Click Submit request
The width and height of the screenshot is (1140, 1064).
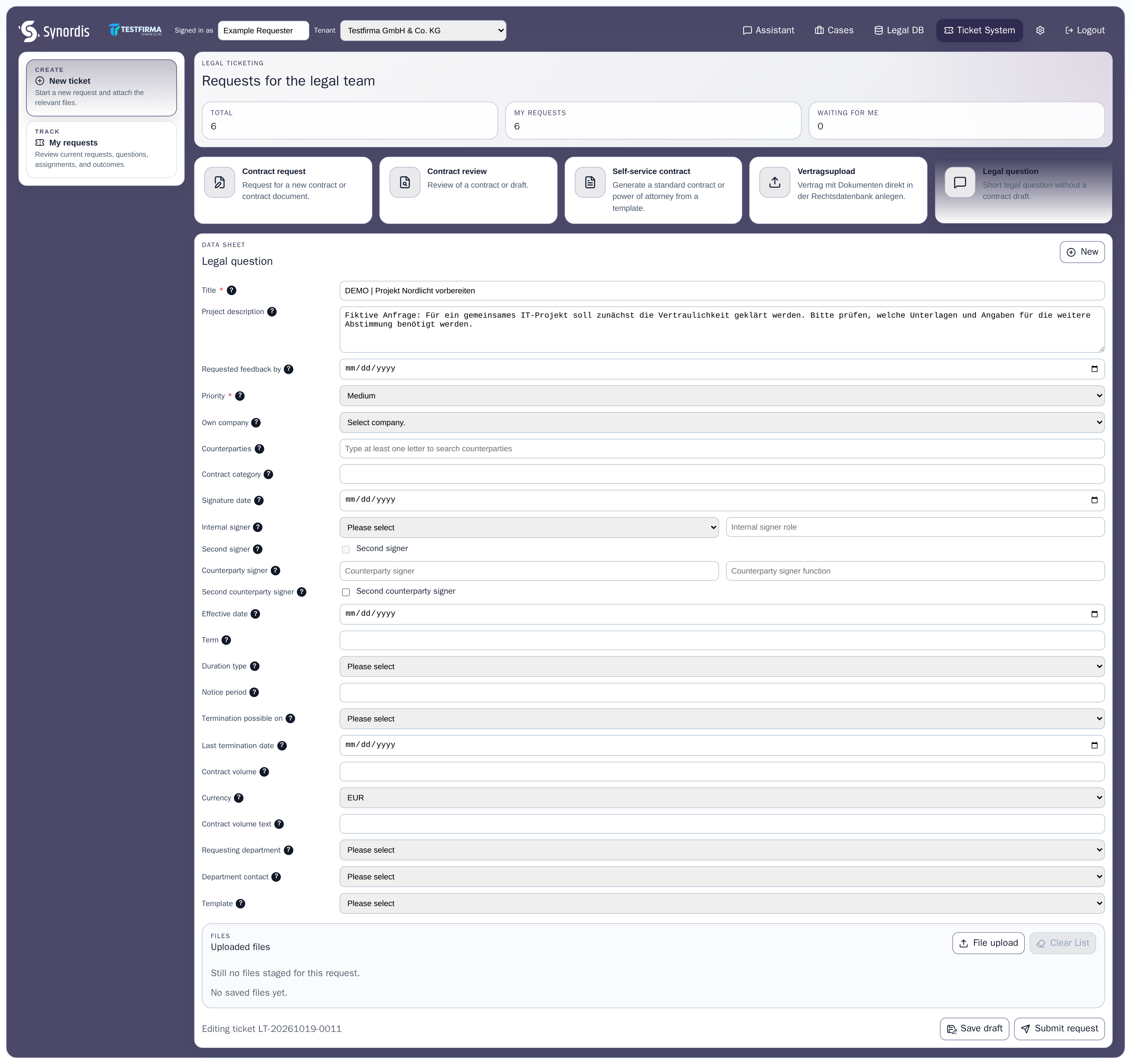tap(1059, 1028)
